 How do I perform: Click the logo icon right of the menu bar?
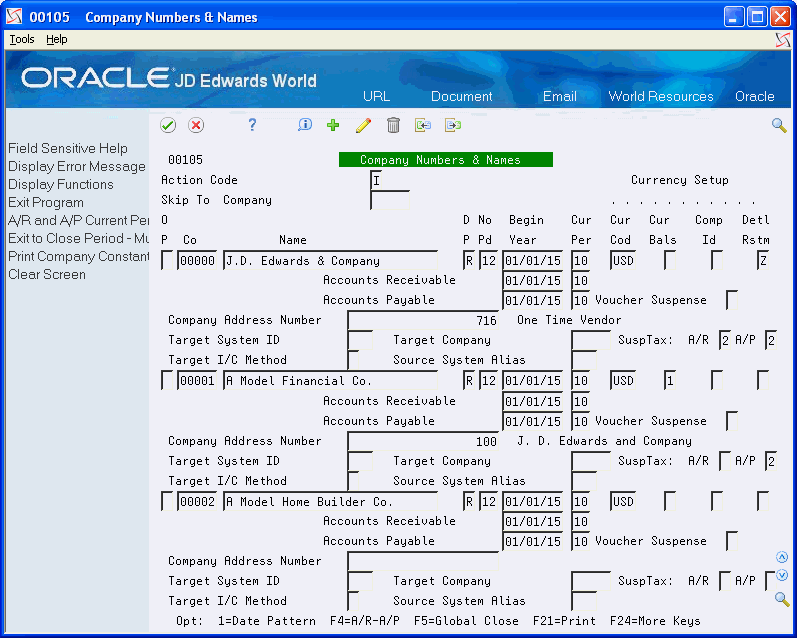point(783,40)
